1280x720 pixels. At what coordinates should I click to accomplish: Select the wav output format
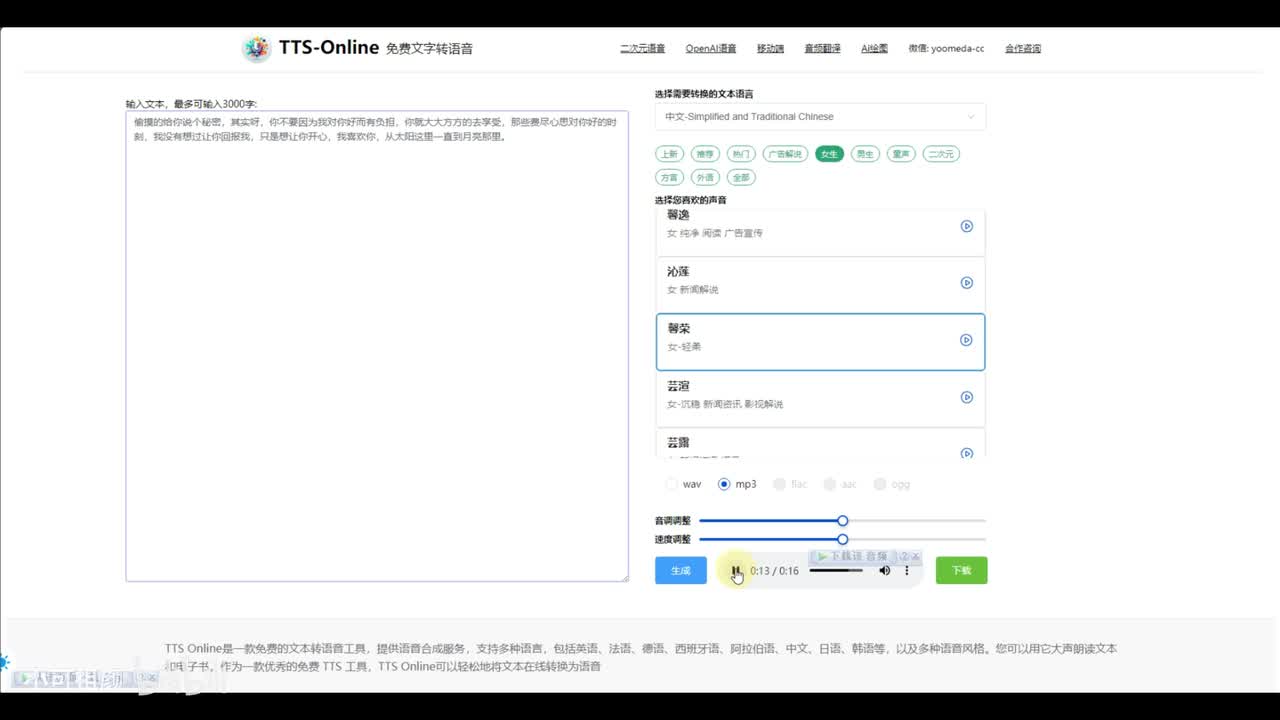[x=672, y=484]
